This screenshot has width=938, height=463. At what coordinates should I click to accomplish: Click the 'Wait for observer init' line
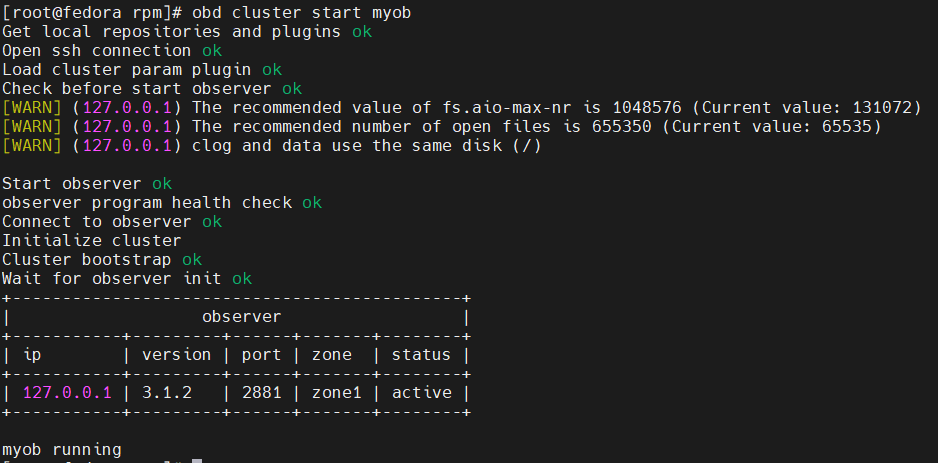point(112,278)
